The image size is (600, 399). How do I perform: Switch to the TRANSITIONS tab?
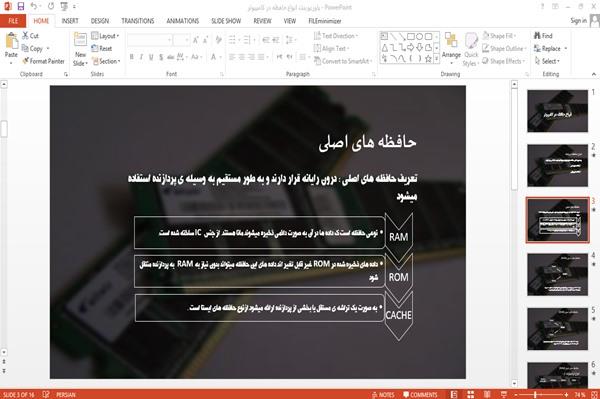coord(138,21)
